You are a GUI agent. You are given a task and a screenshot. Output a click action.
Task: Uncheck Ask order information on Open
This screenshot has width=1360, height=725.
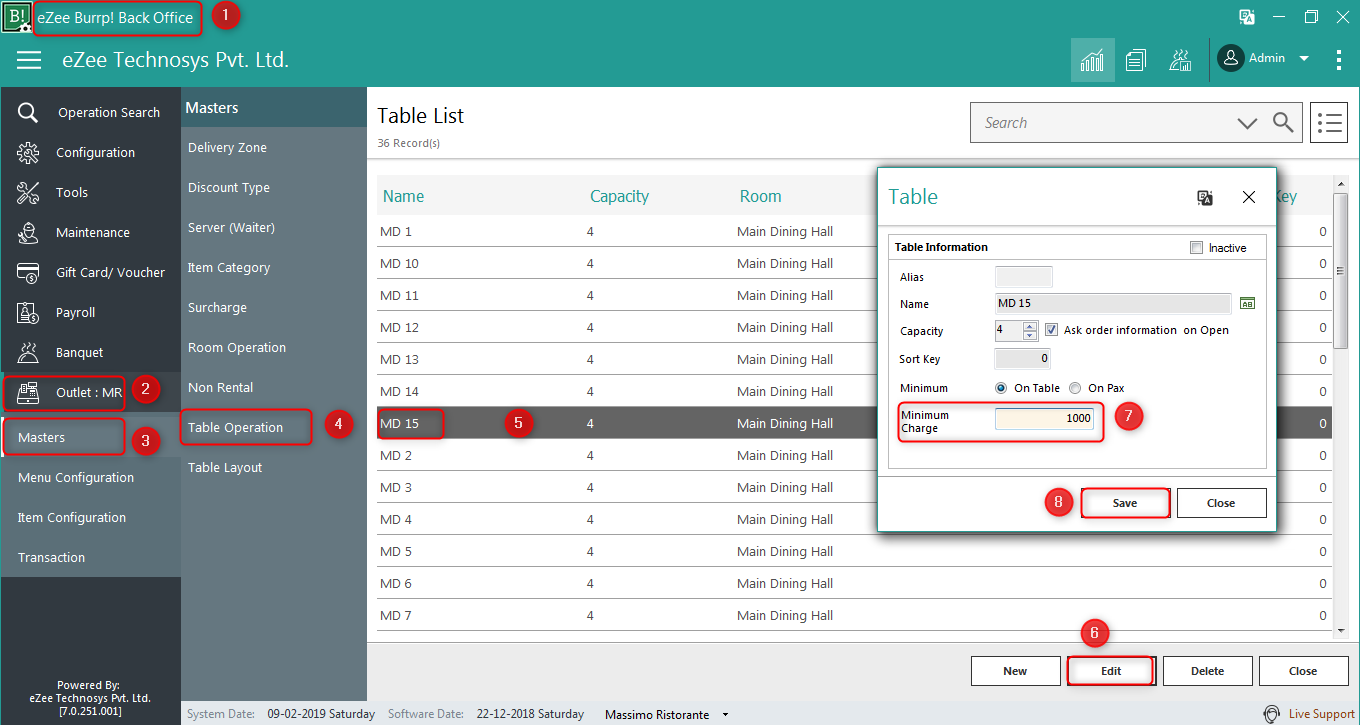(x=1051, y=329)
